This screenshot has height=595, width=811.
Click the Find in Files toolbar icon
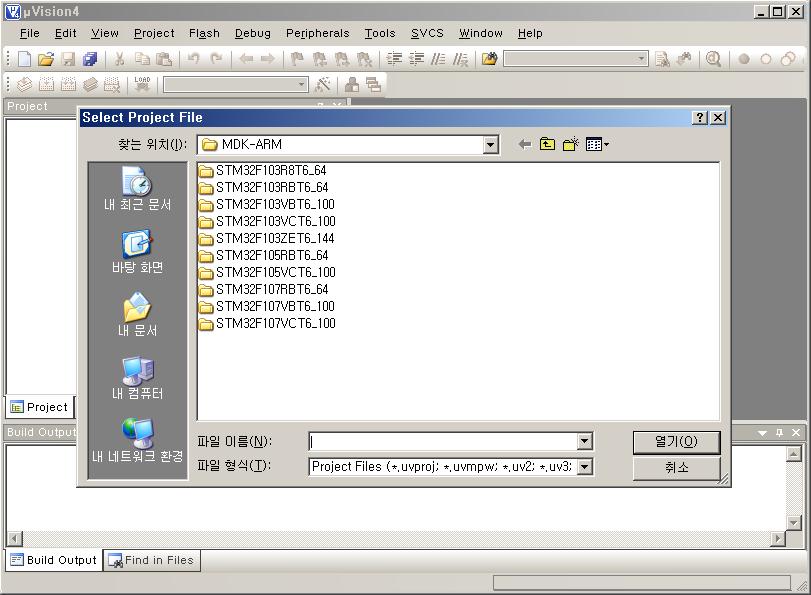coord(489,59)
